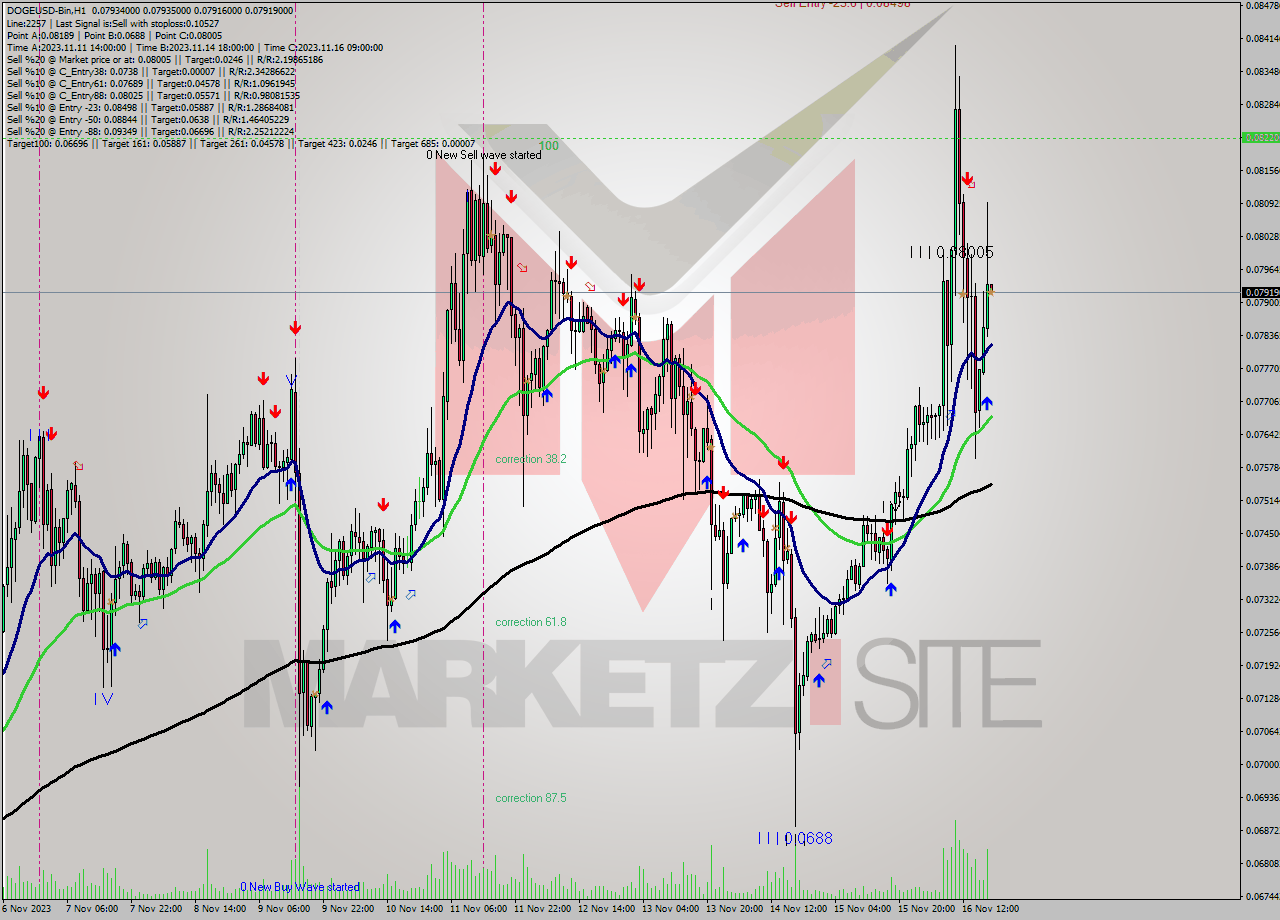
Task: Click the 0.07642 price axis value
Action: (x=1262, y=434)
